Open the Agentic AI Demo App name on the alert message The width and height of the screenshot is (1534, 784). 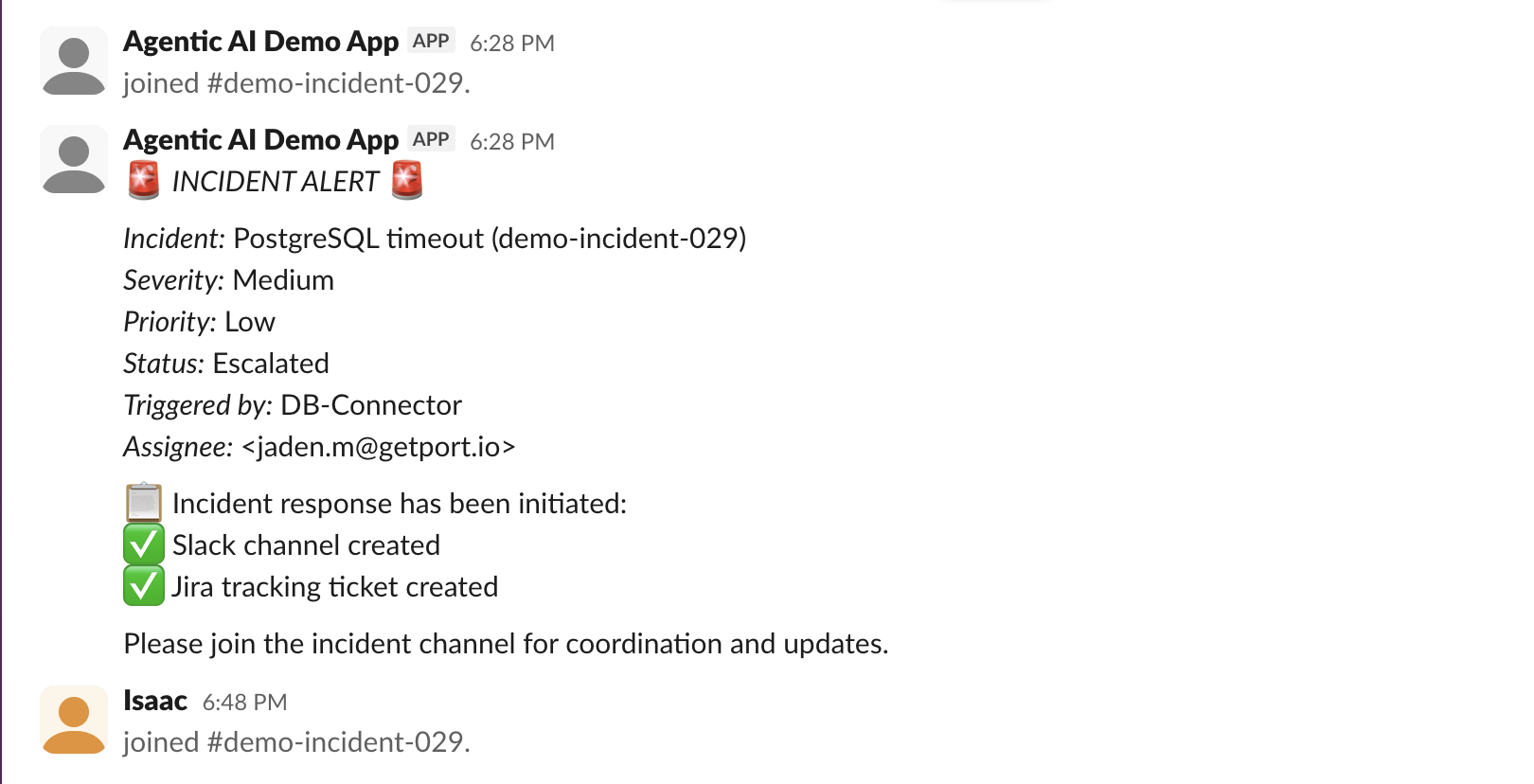coord(261,140)
